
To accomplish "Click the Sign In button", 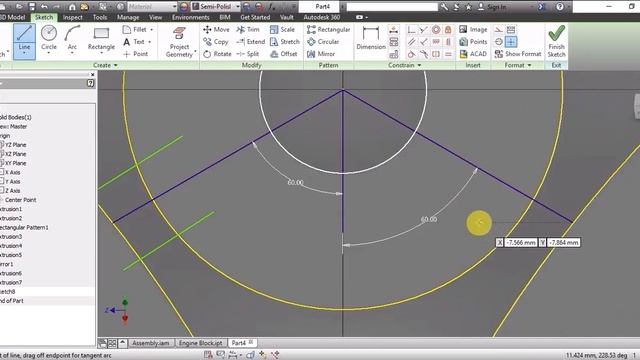I will pyautogui.click(x=492, y=7).
